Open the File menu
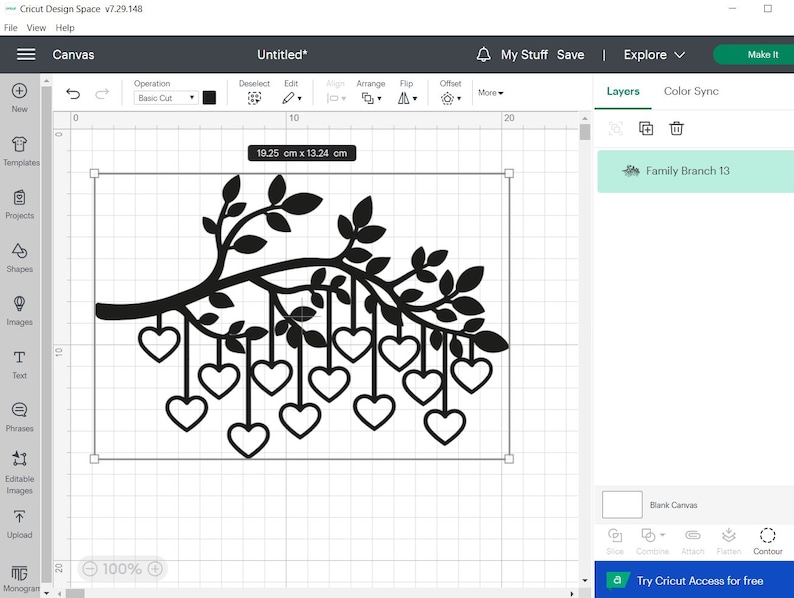 coord(11,28)
